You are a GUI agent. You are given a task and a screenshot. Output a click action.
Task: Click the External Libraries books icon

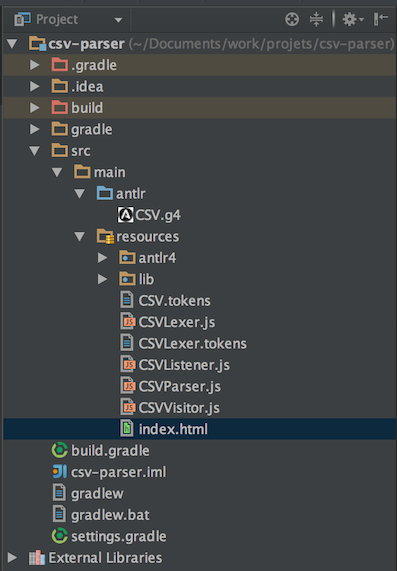37,558
